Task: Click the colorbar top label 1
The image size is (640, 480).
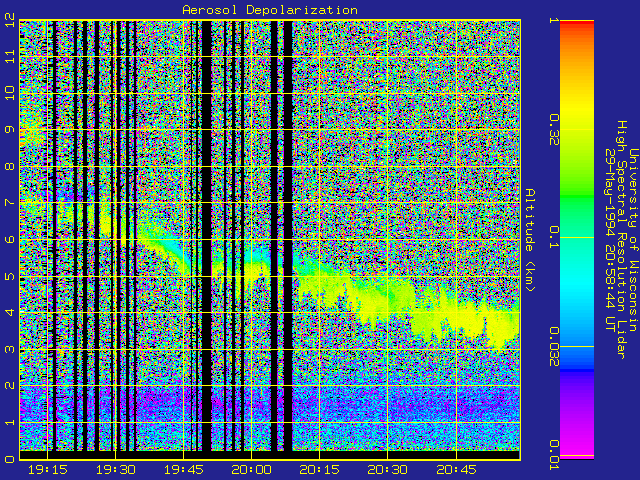Action: point(553,20)
